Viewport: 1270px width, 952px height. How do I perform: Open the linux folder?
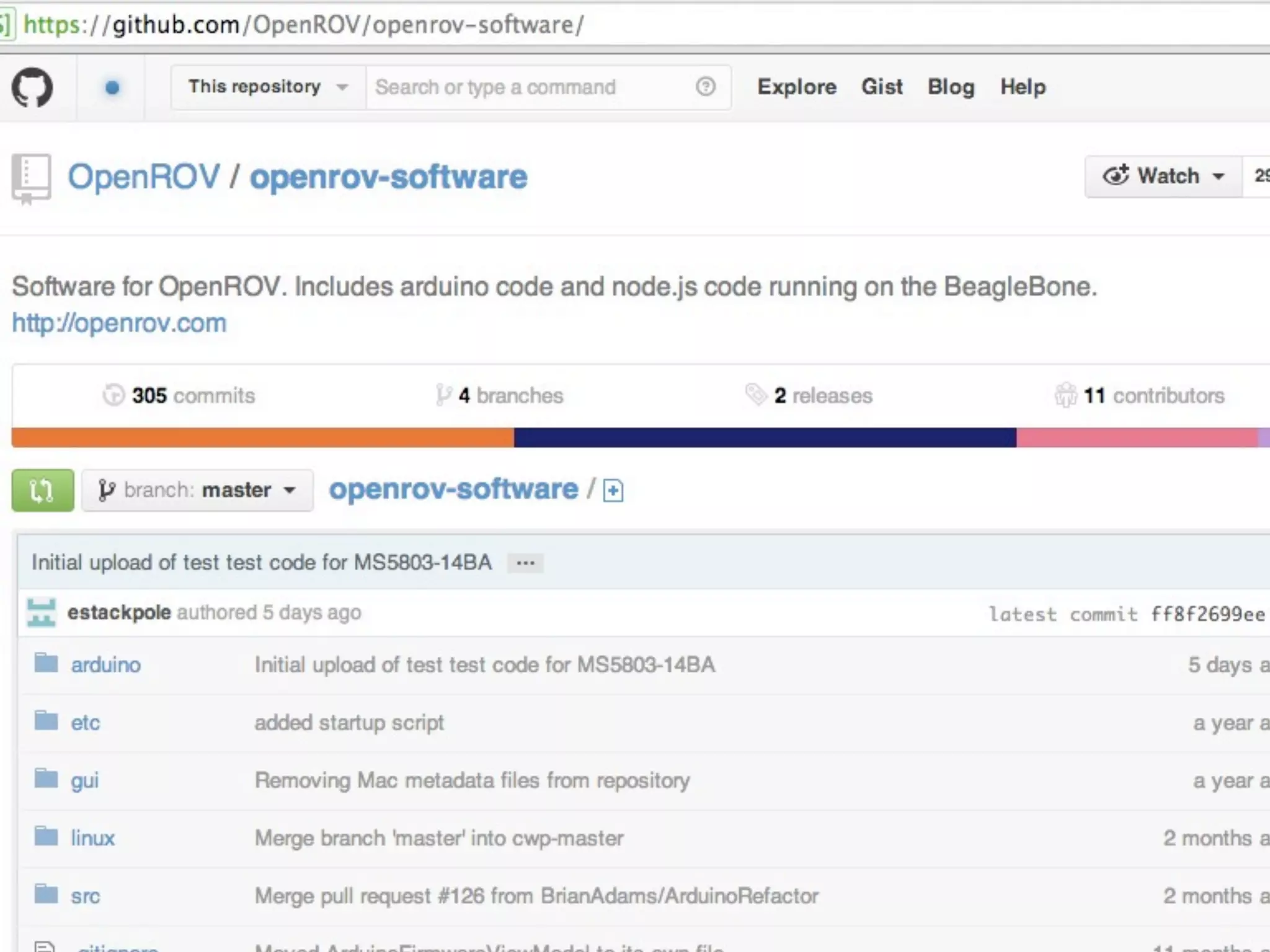[x=92, y=838]
